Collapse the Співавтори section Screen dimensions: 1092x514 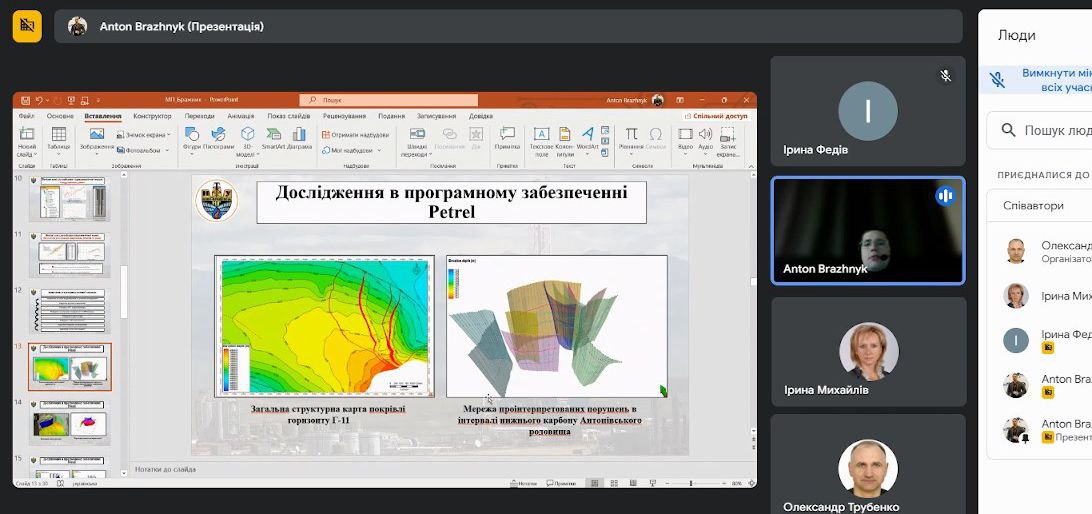(x=1040, y=205)
